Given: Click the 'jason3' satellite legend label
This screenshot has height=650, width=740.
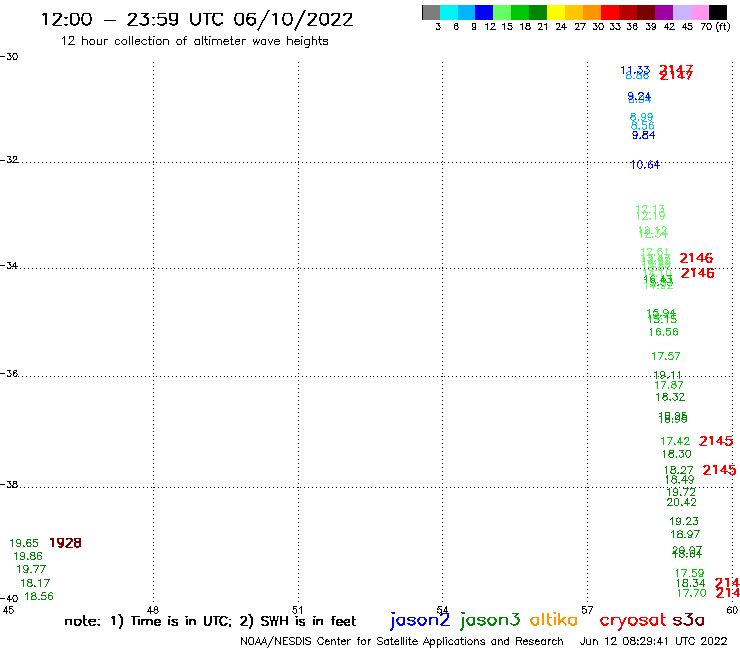Looking at the screenshot, I should coord(490,620).
